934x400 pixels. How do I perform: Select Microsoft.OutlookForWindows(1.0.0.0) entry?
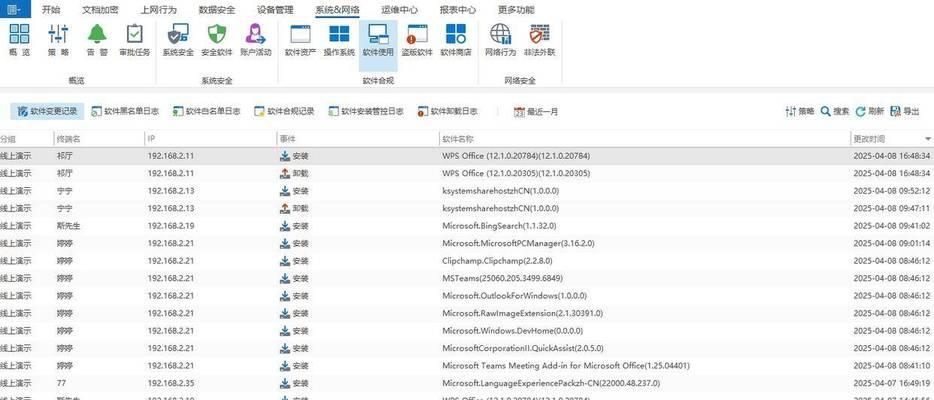click(515, 296)
